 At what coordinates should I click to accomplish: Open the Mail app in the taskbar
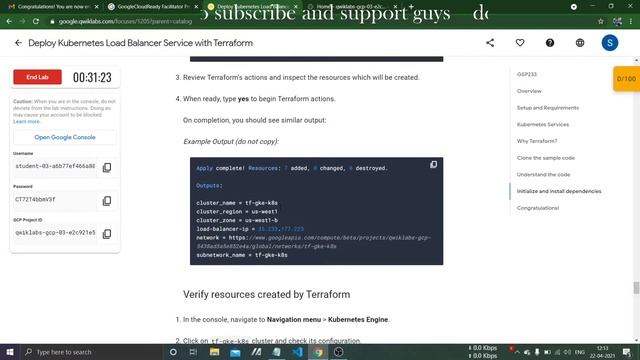(235, 352)
